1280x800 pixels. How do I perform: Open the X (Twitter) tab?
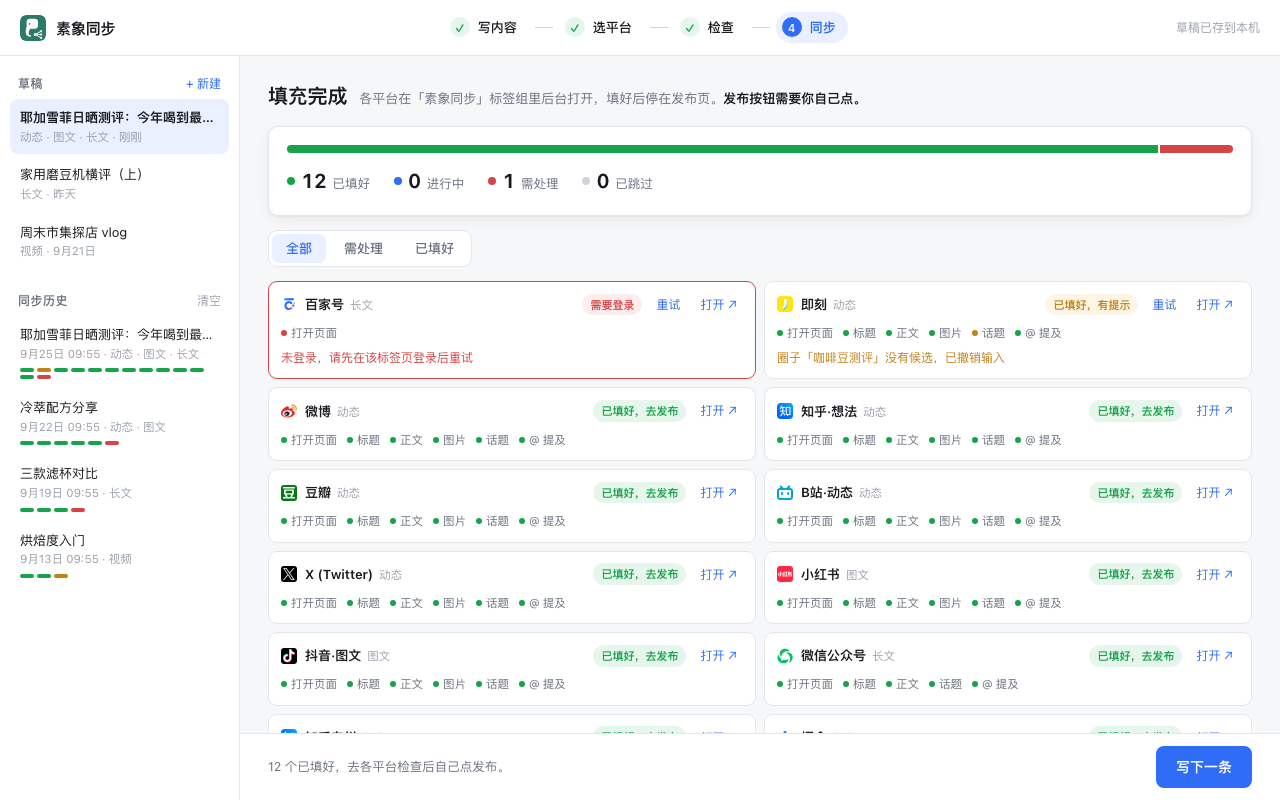(719, 574)
